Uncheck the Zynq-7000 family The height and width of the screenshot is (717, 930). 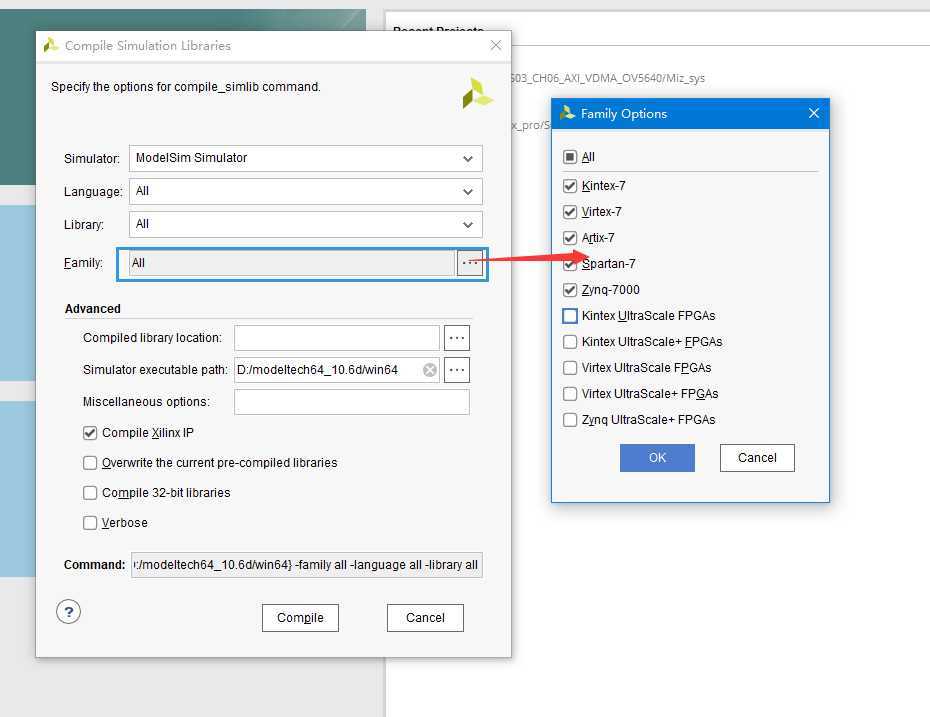pos(569,290)
